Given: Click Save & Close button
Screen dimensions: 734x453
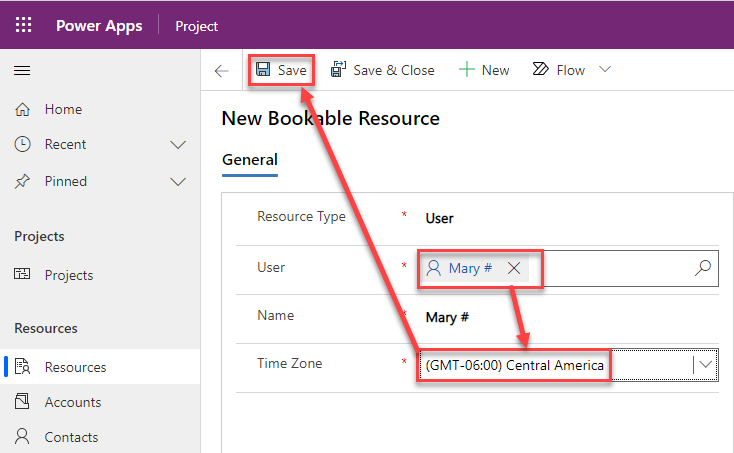Looking at the screenshot, I should point(383,70).
